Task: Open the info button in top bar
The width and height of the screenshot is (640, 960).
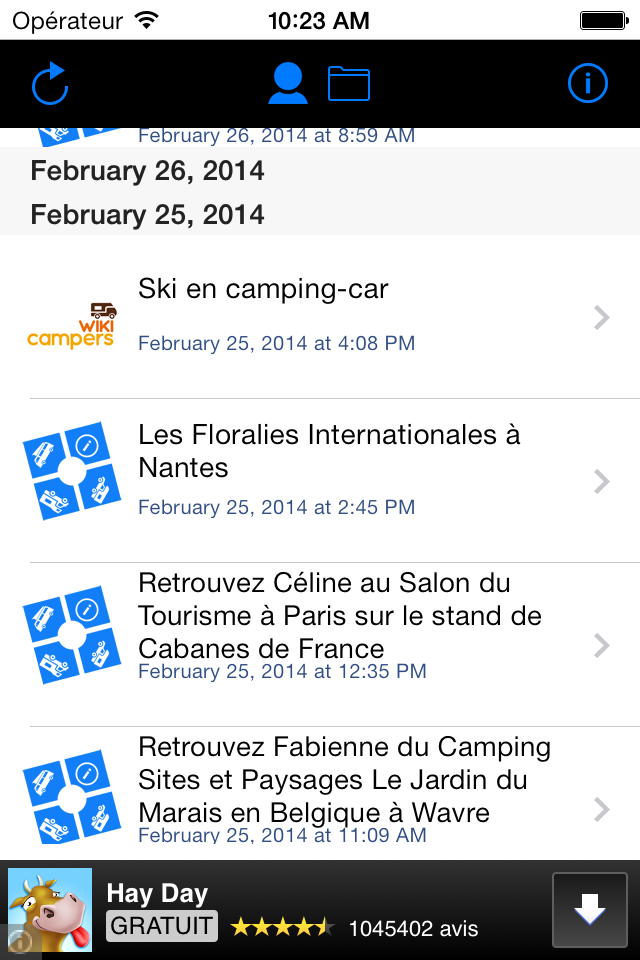Action: point(588,84)
